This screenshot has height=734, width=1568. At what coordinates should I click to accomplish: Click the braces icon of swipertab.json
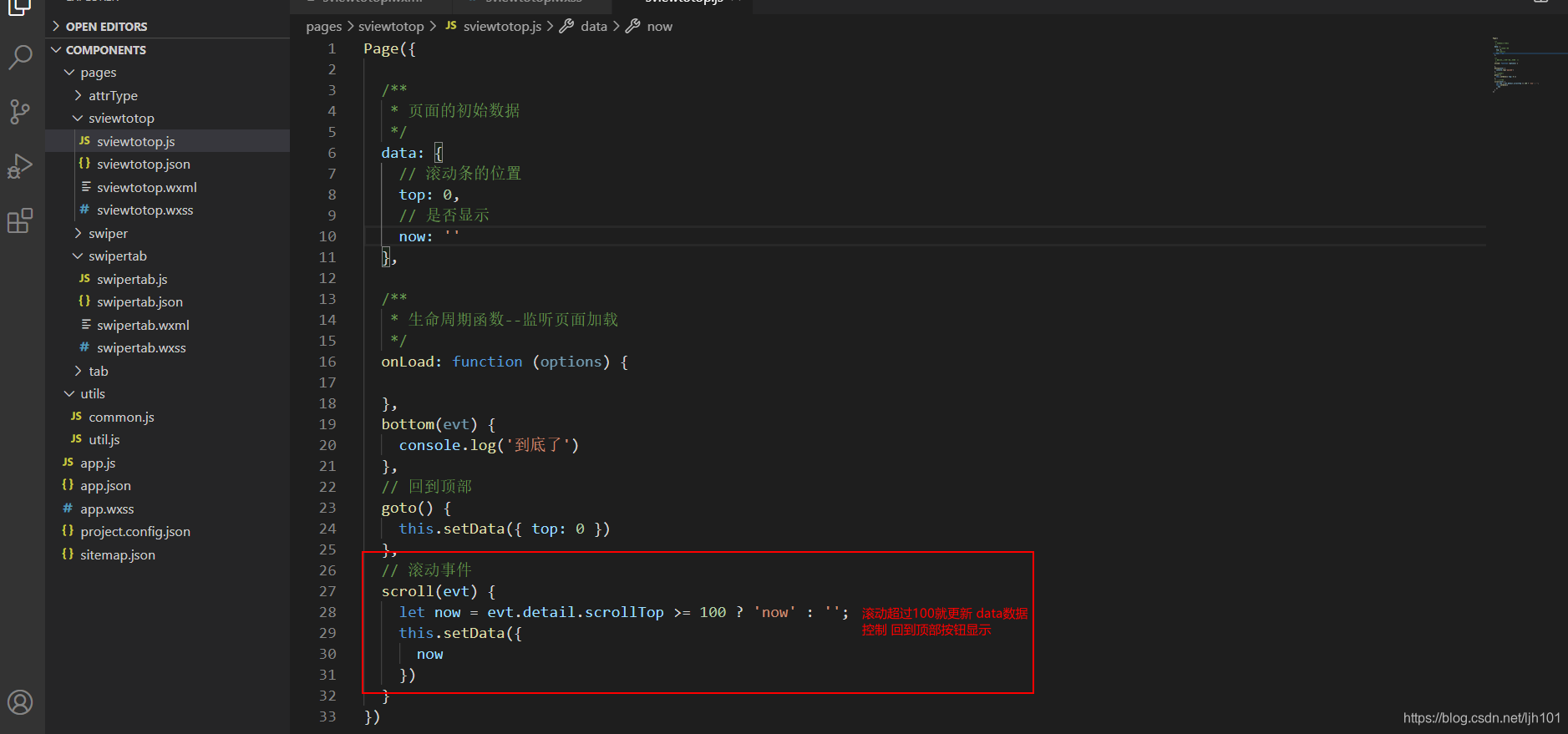coord(84,301)
